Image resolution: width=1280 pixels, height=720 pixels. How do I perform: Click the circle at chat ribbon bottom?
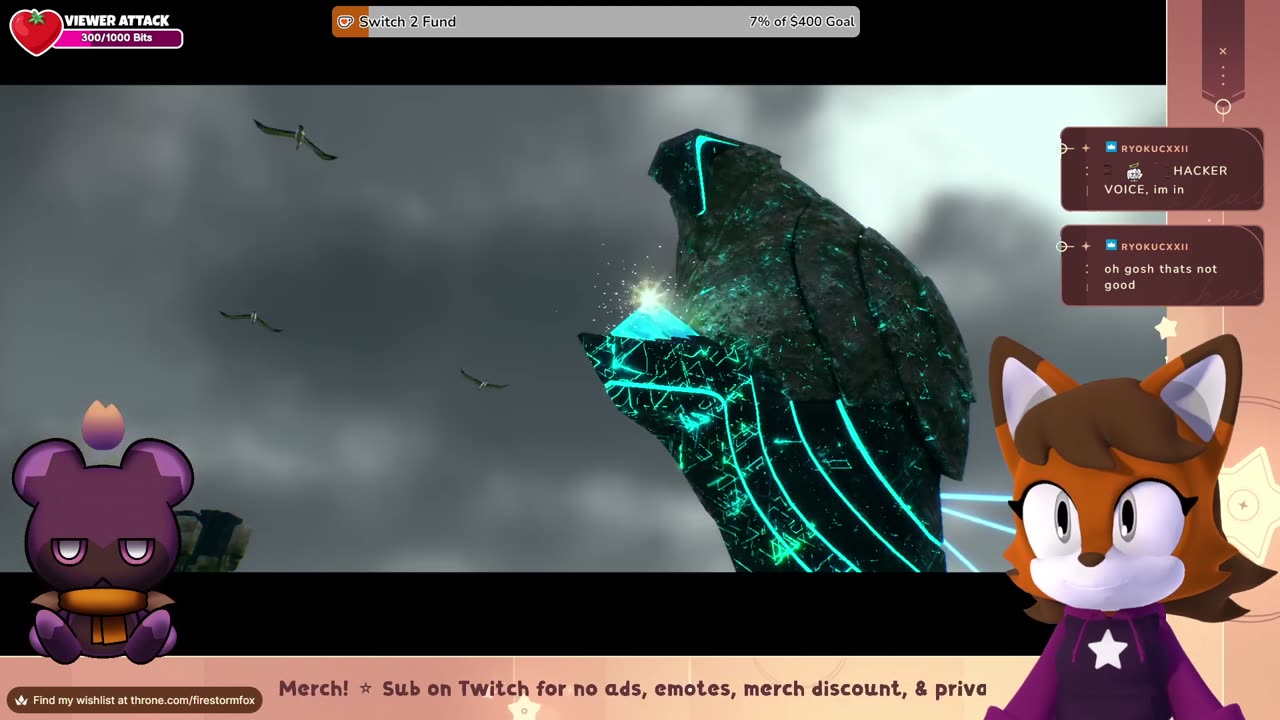pos(1223,107)
